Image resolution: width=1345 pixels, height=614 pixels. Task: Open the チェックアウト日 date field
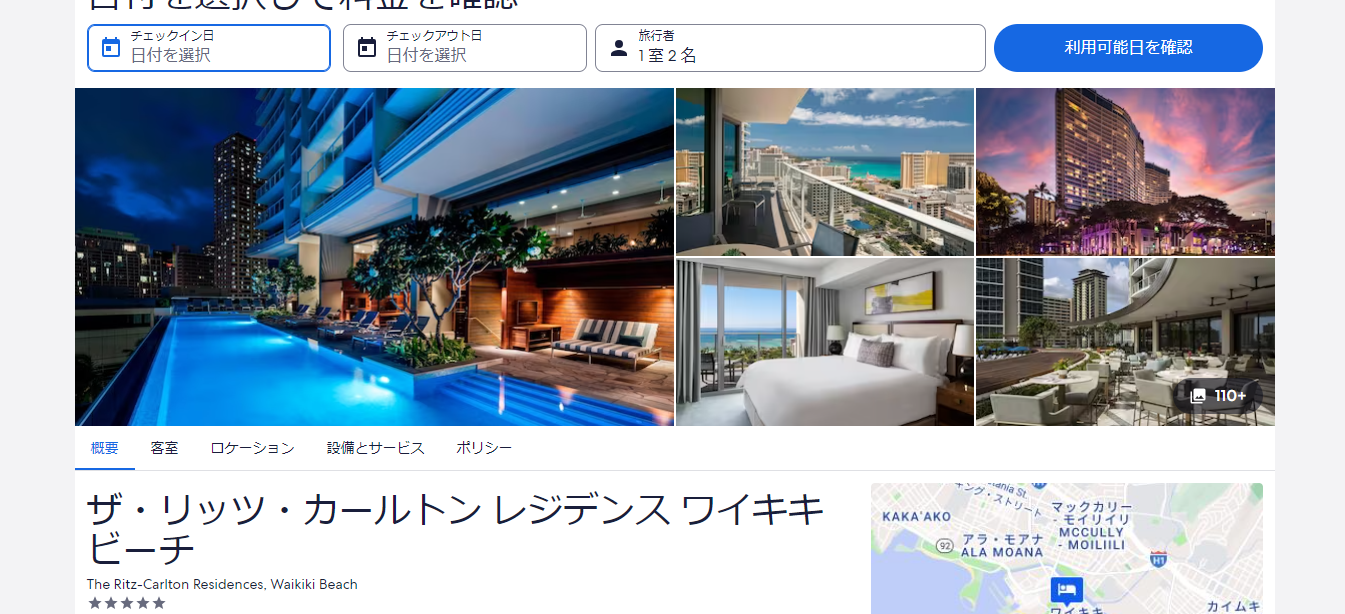pyautogui.click(x=465, y=48)
